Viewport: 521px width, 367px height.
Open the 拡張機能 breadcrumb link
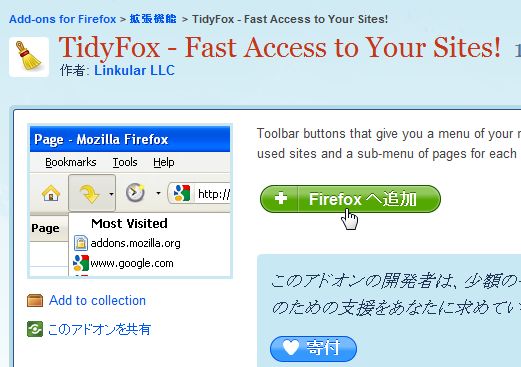tap(153, 19)
